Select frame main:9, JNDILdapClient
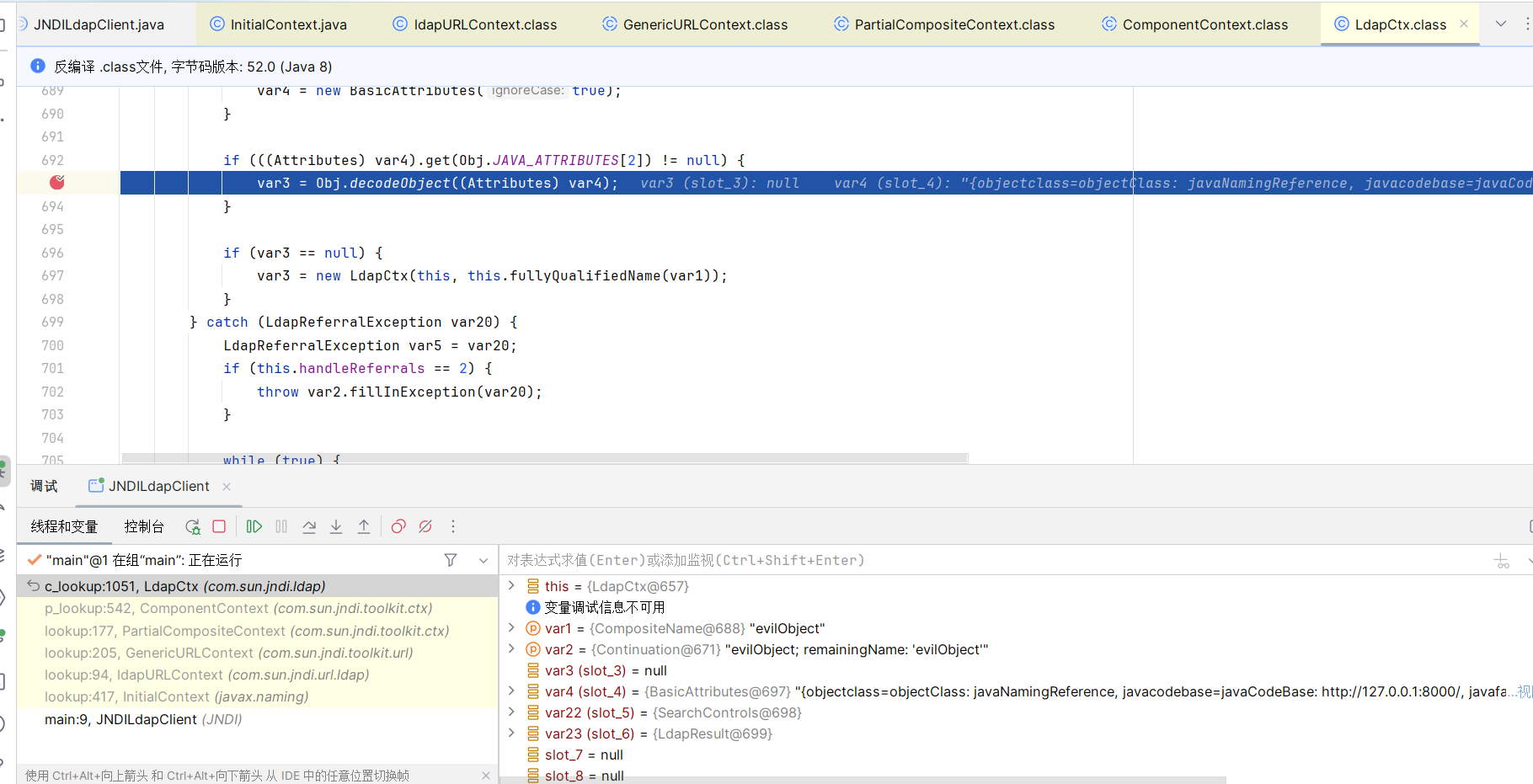Screen dimensions: 1533x784 point(258,719)
